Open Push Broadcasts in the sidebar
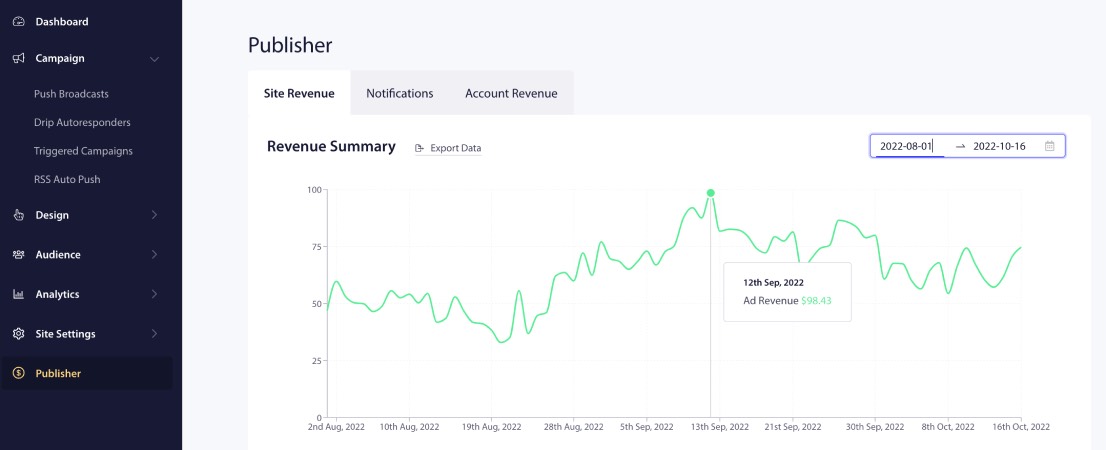This screenshot has height=450, width=1106. click(71, 94)
